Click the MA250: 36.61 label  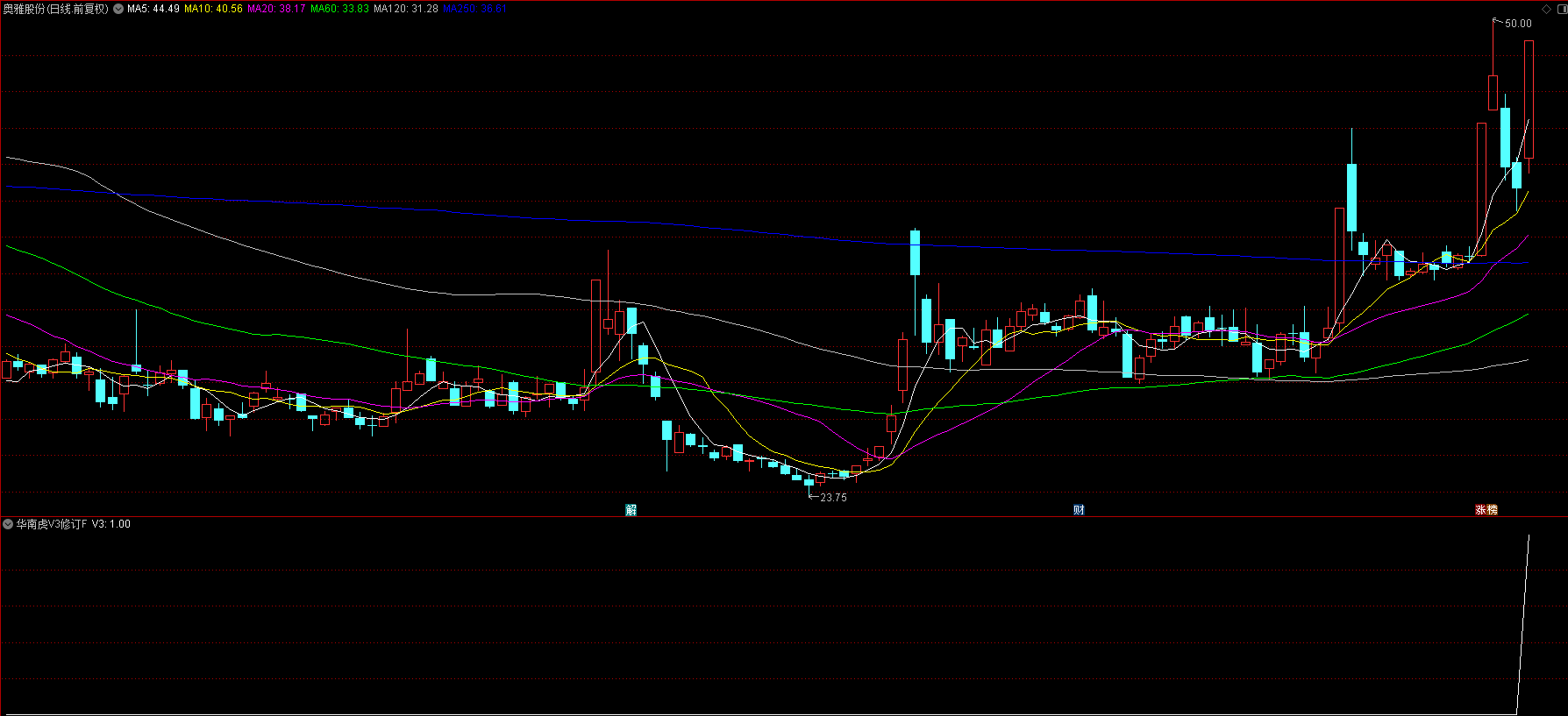click(474, 9)
